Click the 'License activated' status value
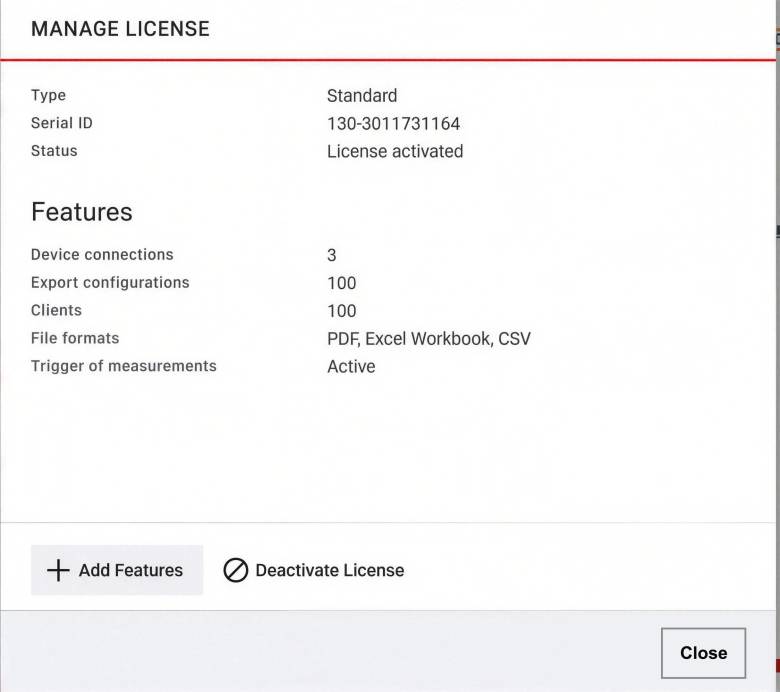 pyautogui.click(x=394, y=152)
